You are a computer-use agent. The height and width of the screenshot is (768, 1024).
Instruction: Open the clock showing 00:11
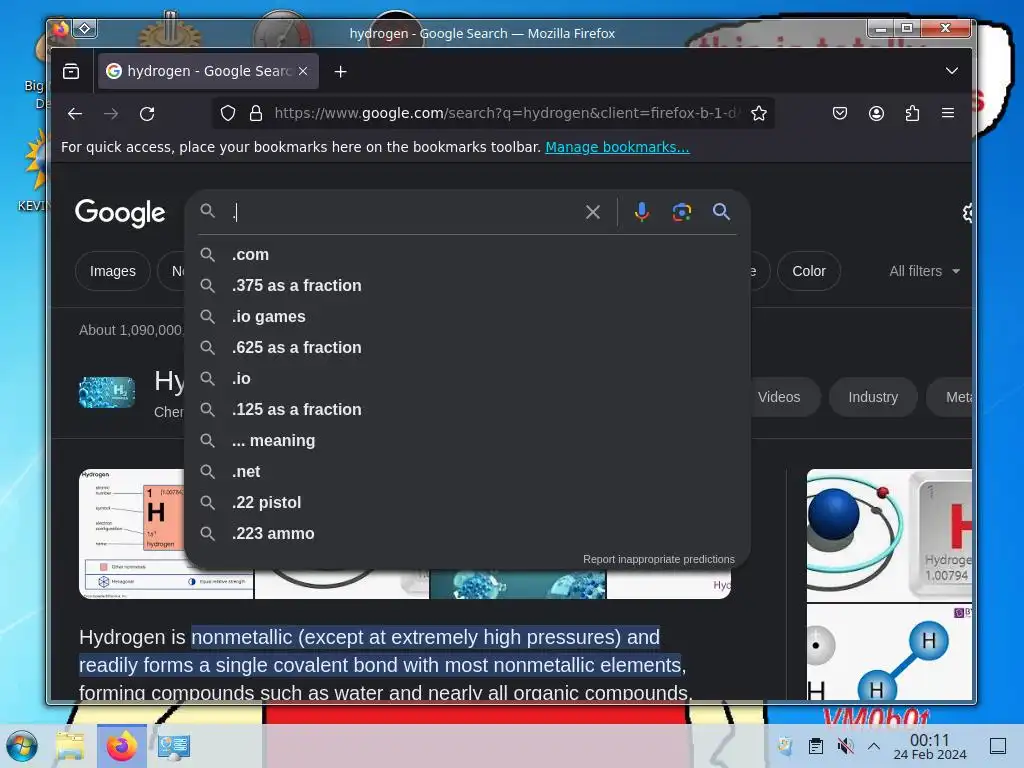tap(929, 746)
